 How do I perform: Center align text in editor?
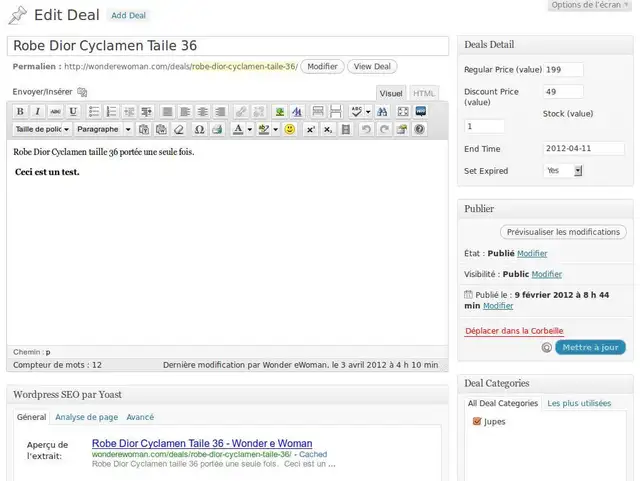click(202, 111)
